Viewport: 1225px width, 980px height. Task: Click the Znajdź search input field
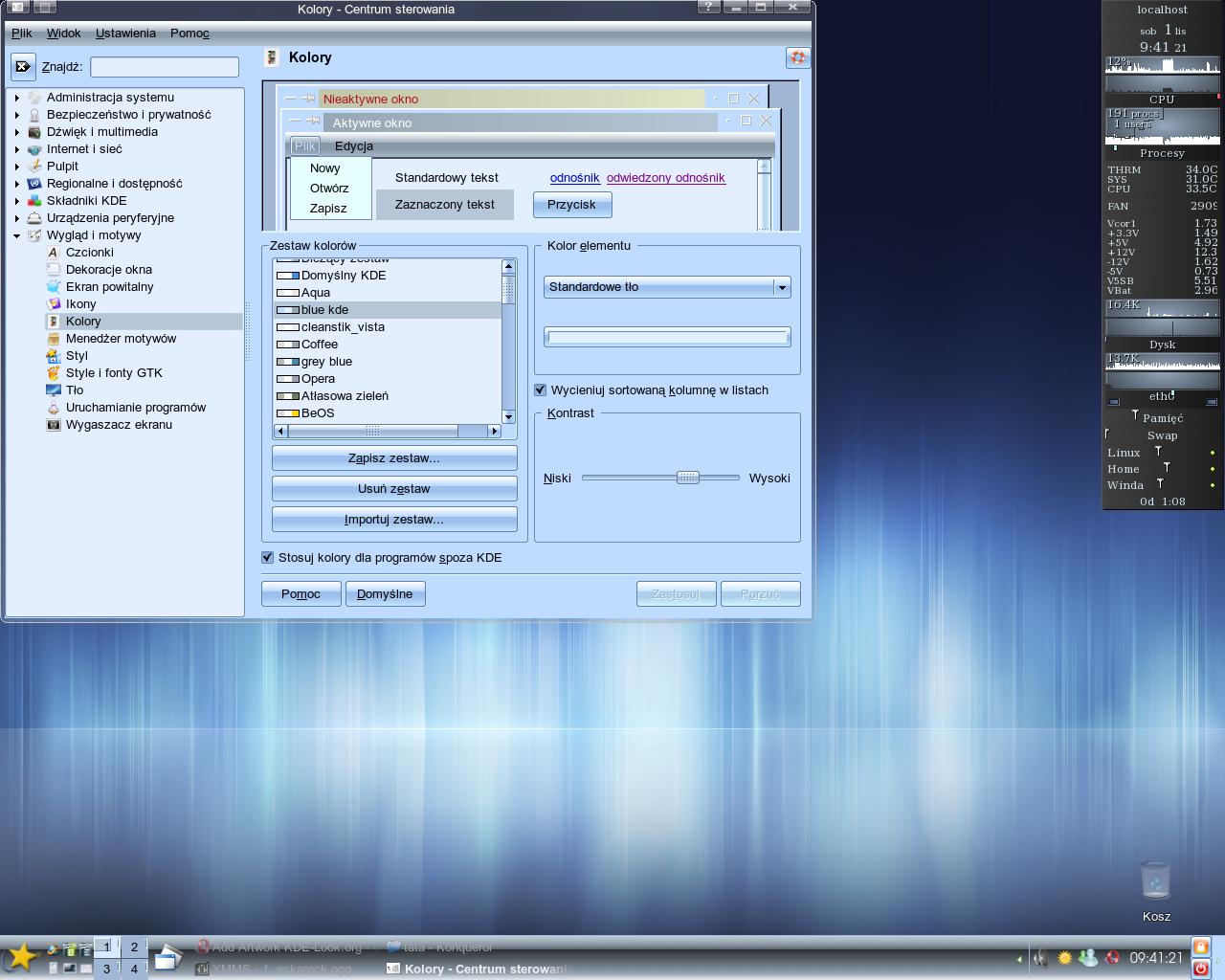click(x=165, y=67)
